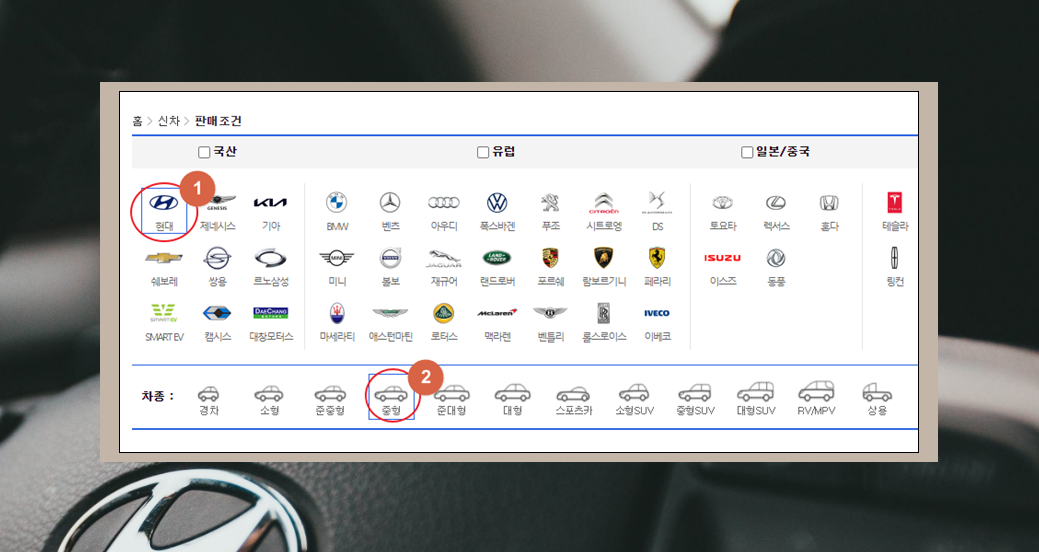Pick the Toyota (토요타) logo
Image resolution: width=1039 pixels, height=552 pixels.
pyautogui.click(x=722, y=202)
